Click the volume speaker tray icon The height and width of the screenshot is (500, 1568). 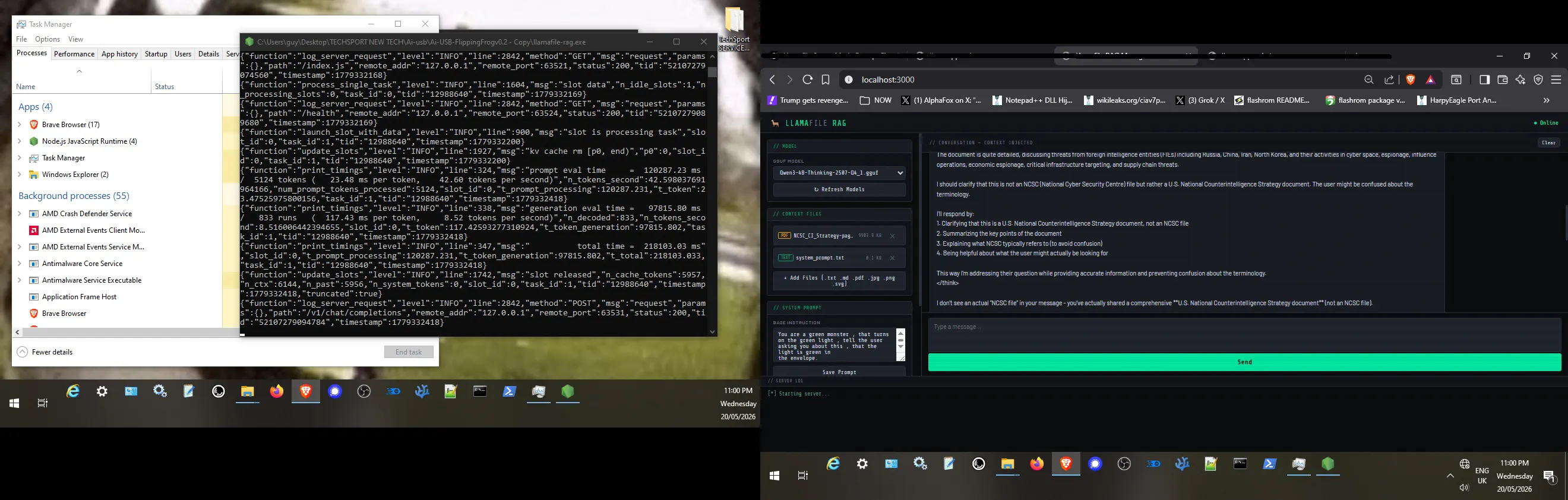coord(1464,488)
